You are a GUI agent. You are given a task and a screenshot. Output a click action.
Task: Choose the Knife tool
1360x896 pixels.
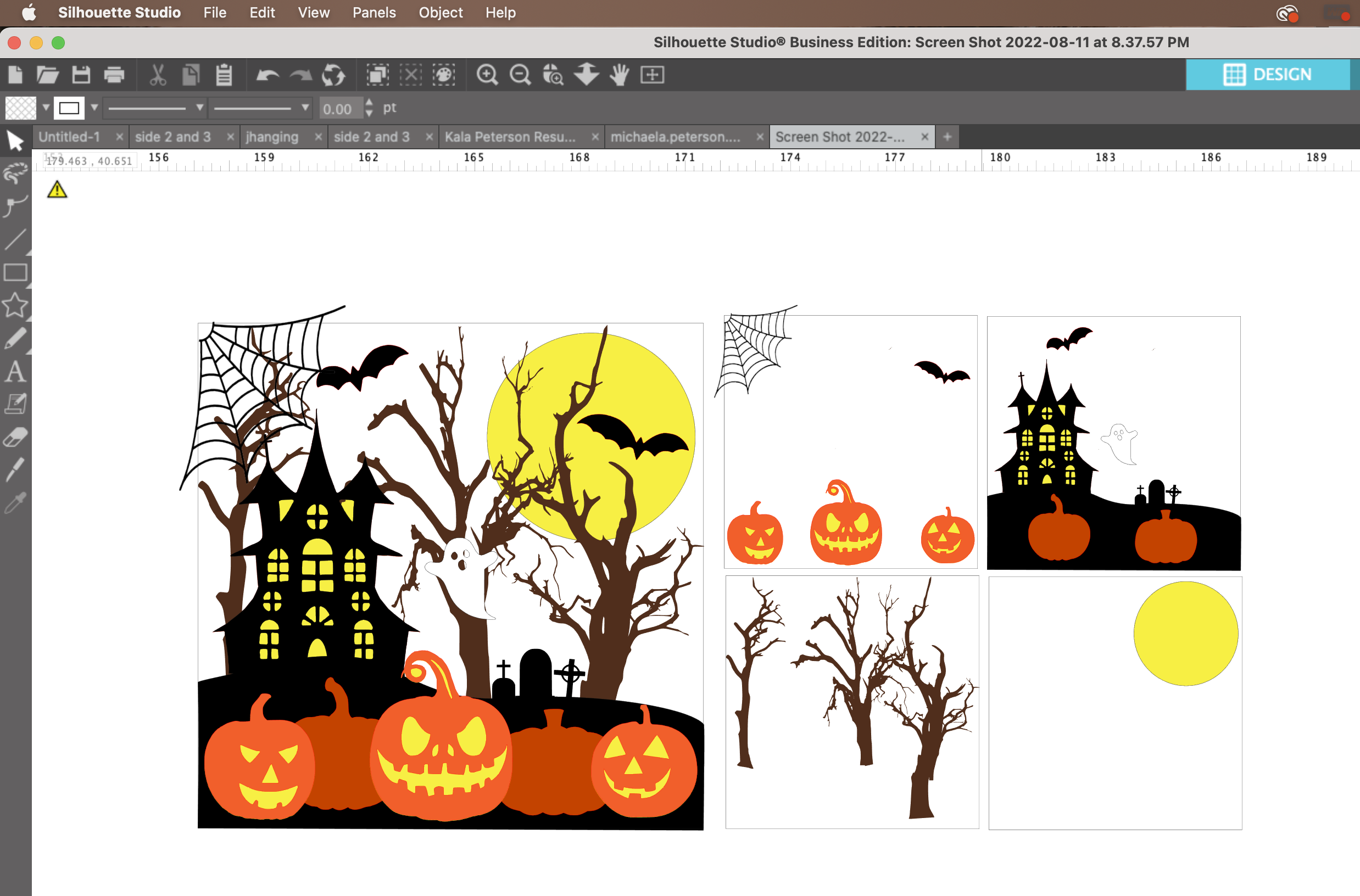click(15, 469)
